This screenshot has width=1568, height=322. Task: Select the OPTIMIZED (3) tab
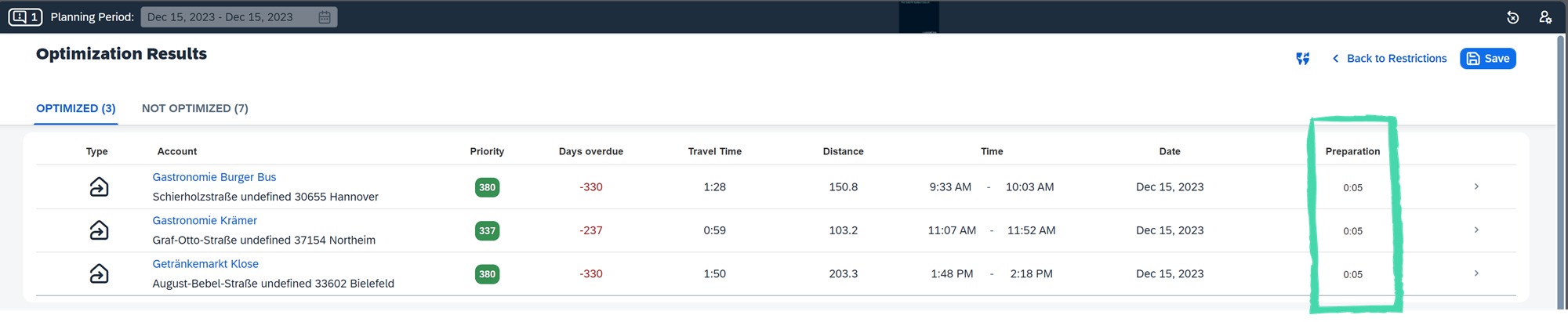[x=76, y=108]
